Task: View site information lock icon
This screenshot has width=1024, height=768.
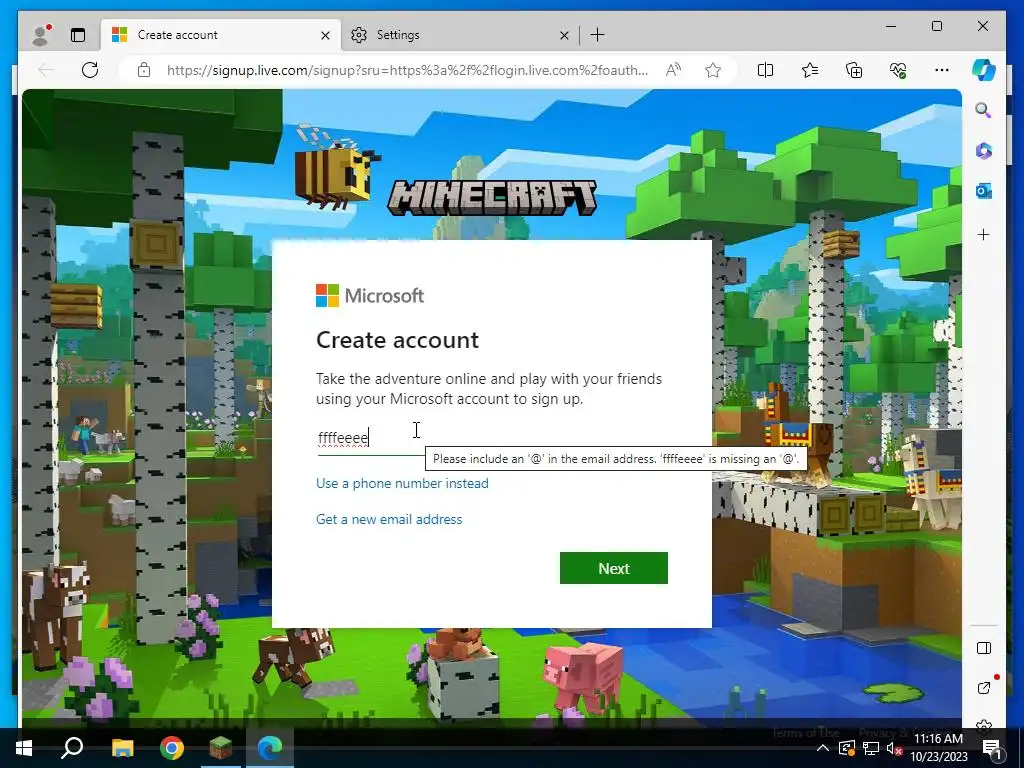Action: 144,70
